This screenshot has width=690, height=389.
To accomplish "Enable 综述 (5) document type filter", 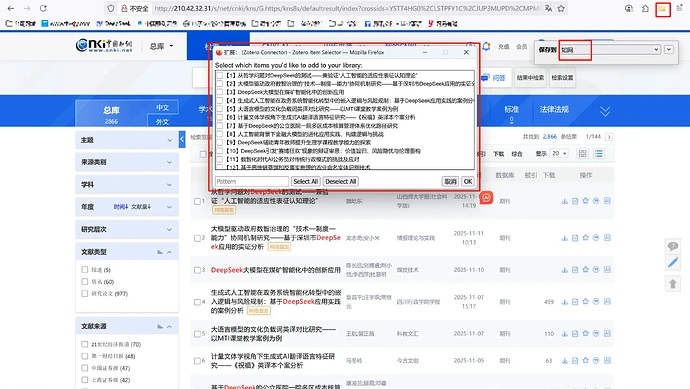I will point(84,270).
